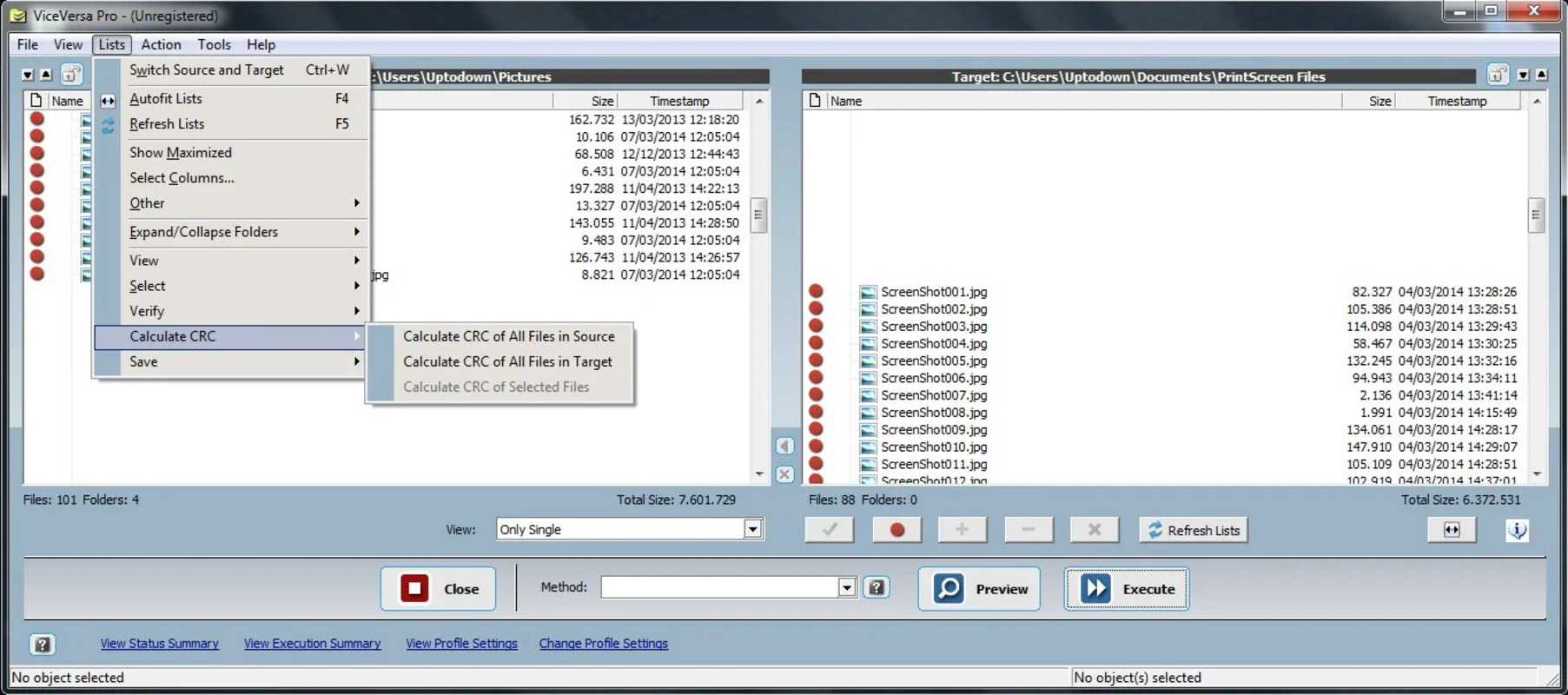Click the small X icon between panels
The width and height of the screenshot is (1568, 695).
coord(784,474)
